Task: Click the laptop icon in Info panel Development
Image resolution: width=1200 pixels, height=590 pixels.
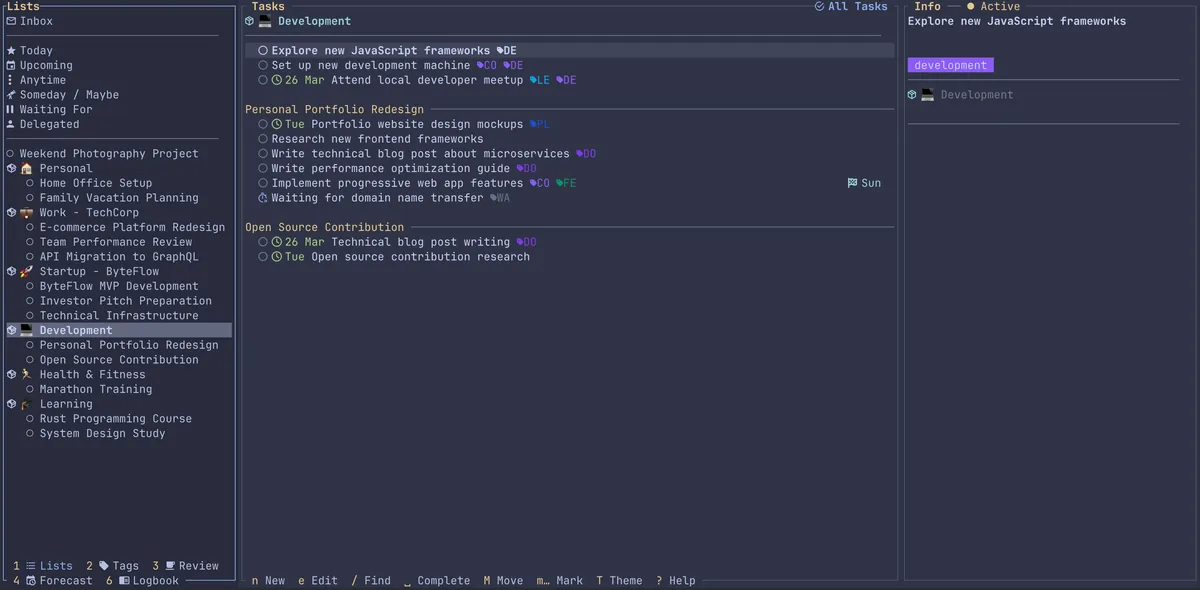Action: [x=928, y=95]
